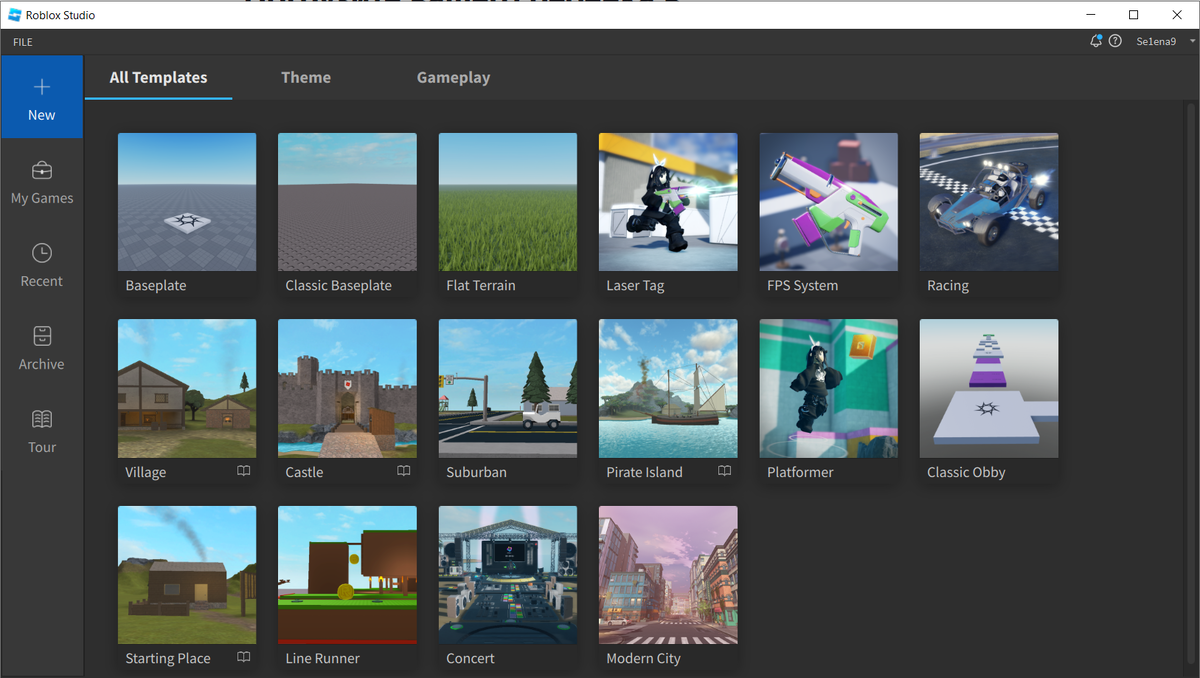Click the Laser Tag label text

[x=635, y=286]
